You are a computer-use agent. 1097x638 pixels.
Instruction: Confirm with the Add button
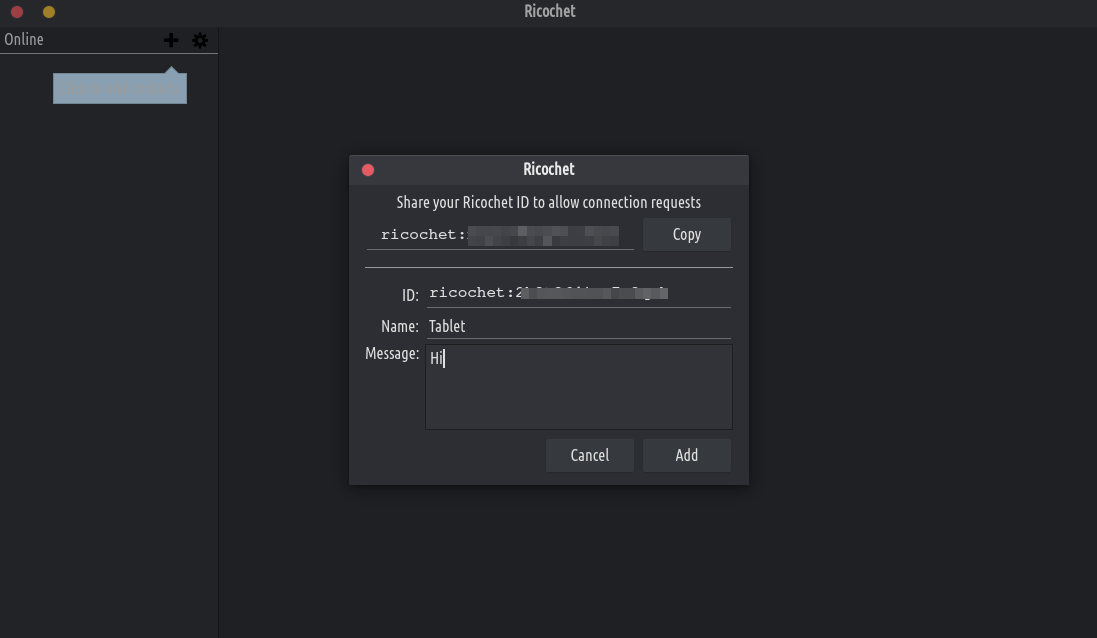tap(686, 455)
